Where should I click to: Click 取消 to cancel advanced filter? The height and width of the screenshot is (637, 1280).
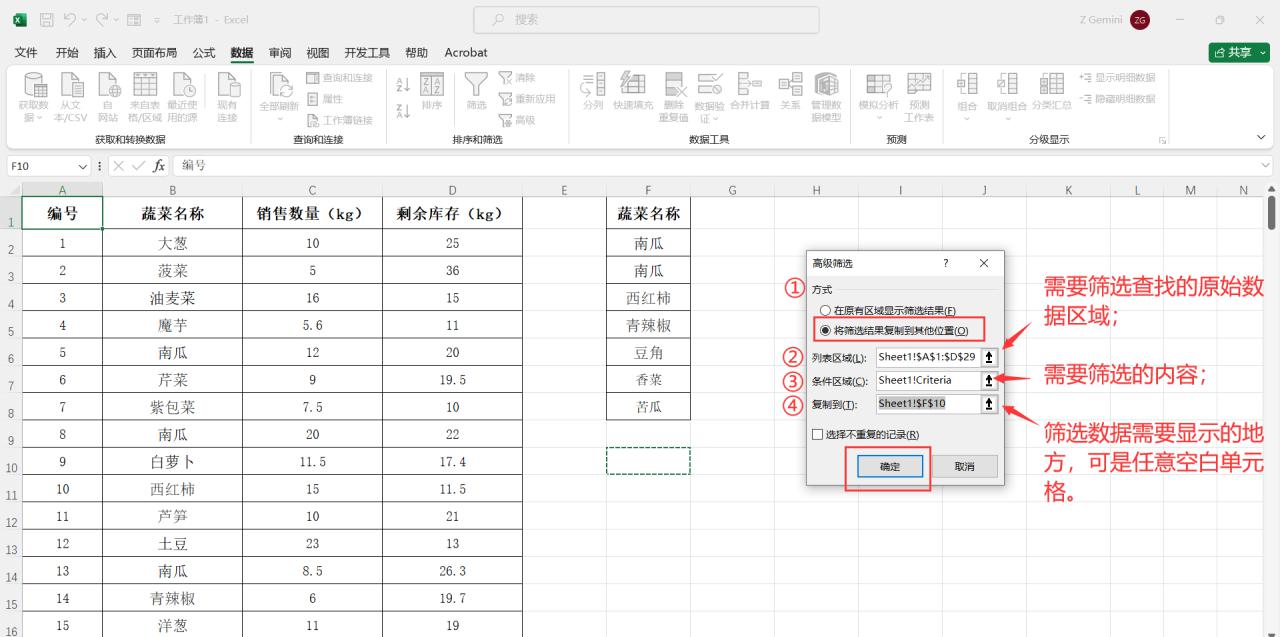click(x=965, y=467)
